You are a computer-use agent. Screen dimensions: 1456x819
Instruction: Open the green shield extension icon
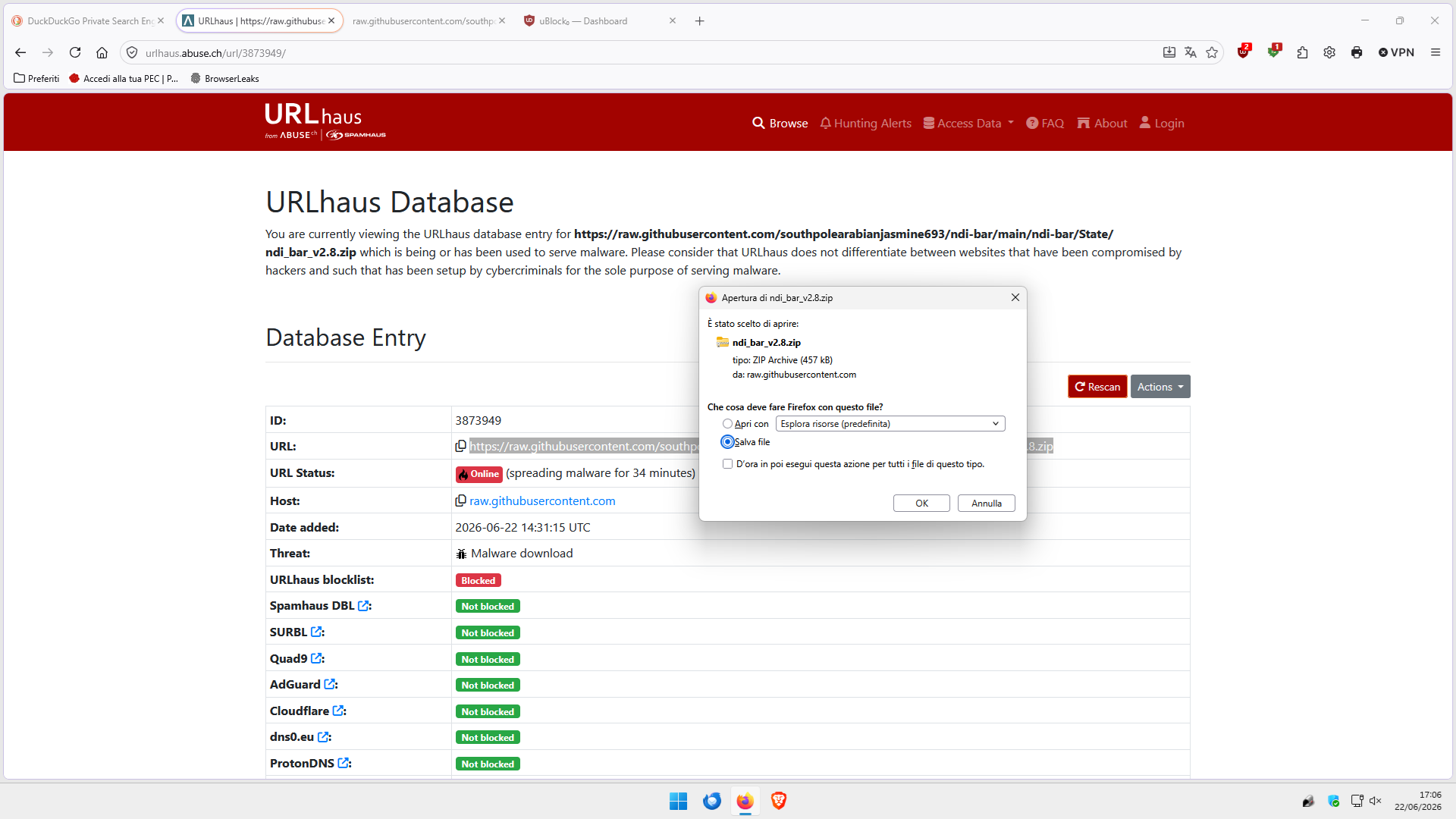coord(1274,52)
